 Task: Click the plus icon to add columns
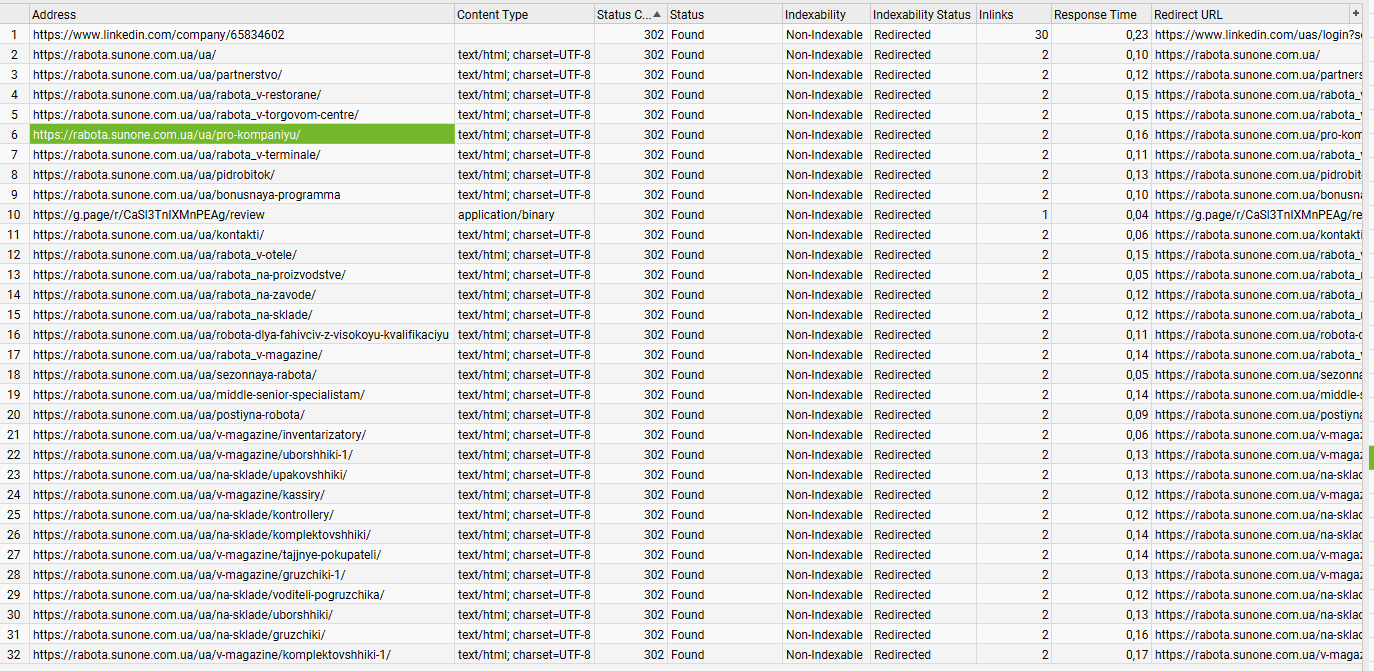click(x=1356, y=14)
